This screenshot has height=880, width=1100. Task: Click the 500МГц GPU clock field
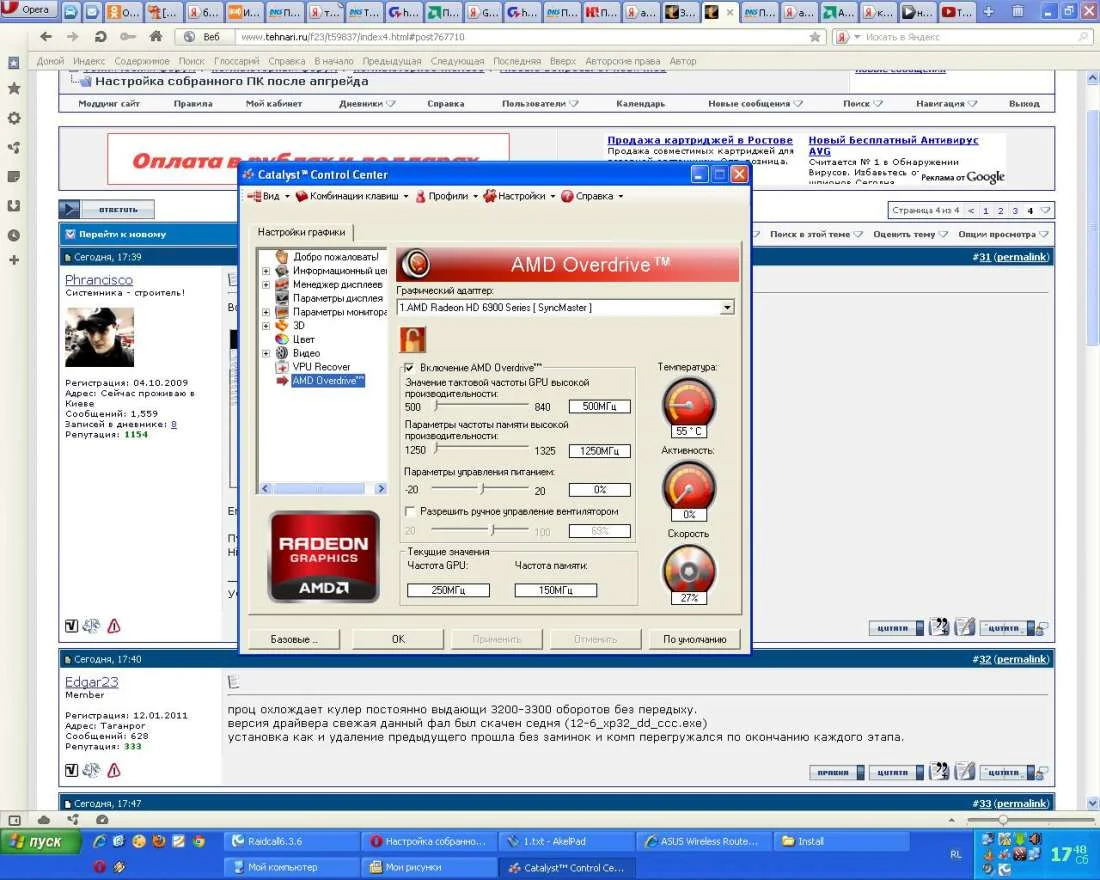pos(600,406)
